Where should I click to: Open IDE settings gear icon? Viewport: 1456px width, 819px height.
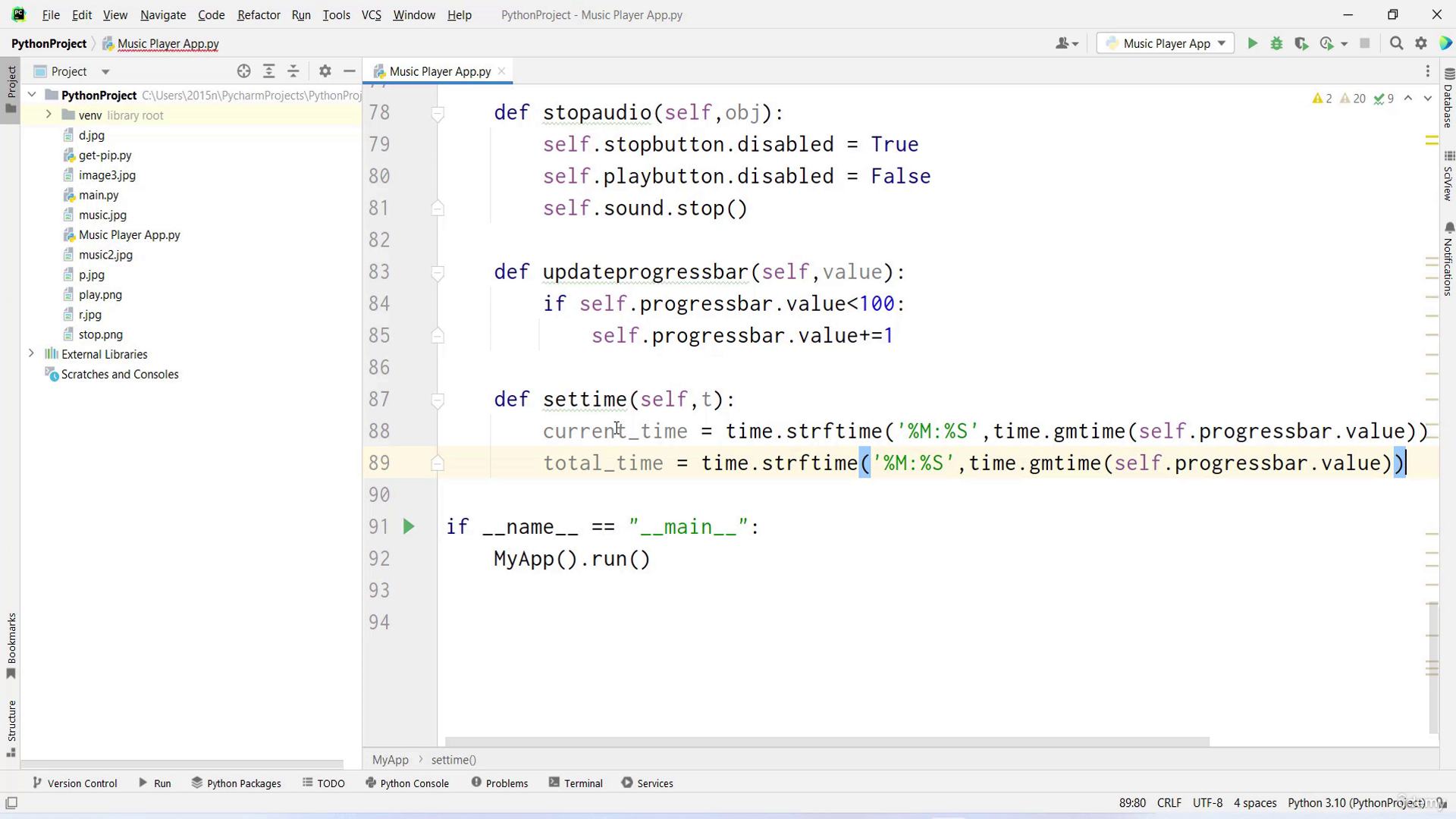pos(1421,43)
